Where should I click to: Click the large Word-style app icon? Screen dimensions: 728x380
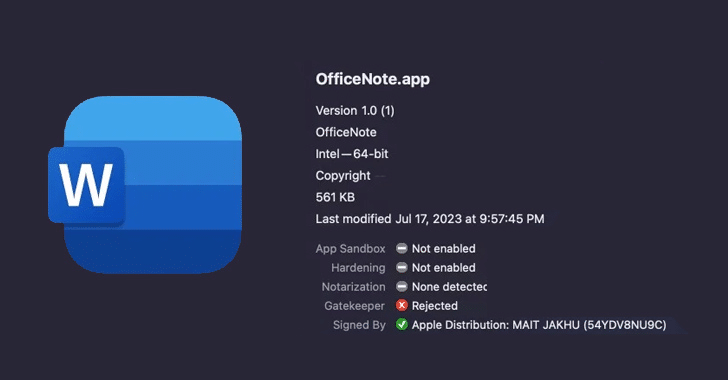pos(145,184)
